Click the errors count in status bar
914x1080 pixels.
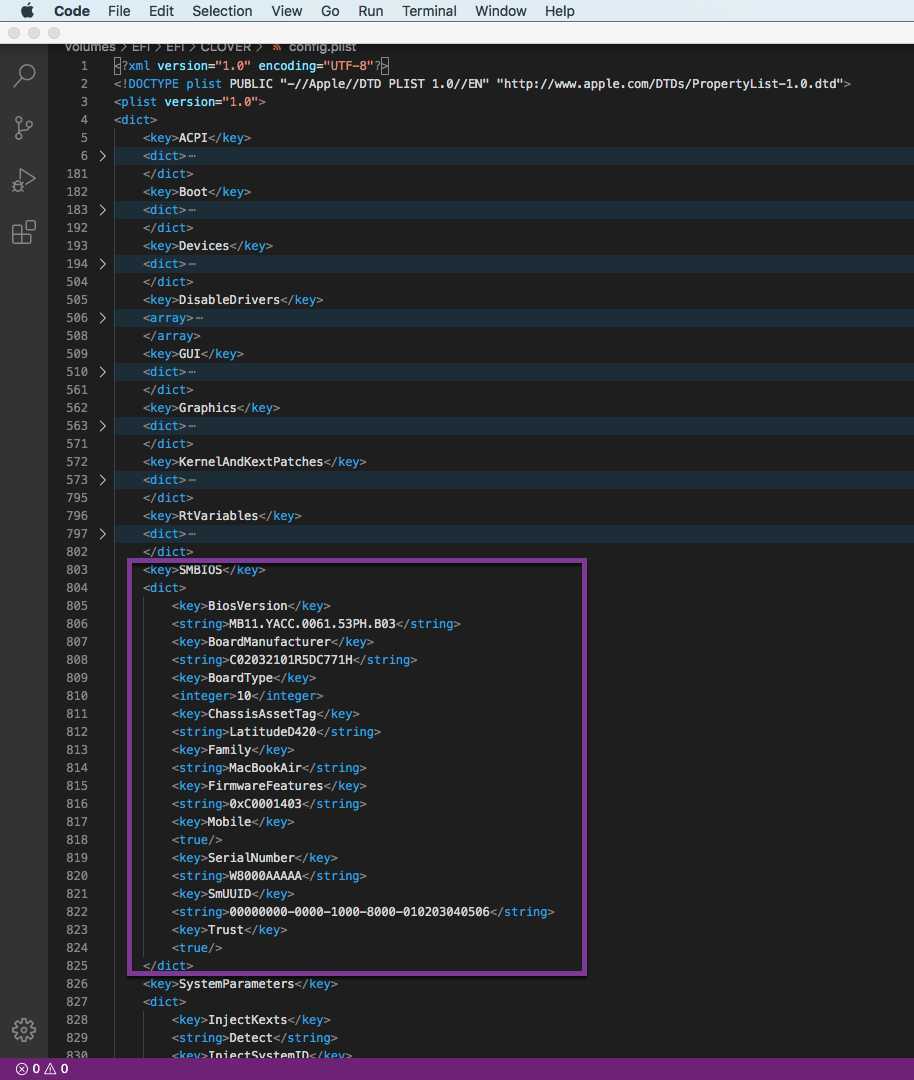28,1068
